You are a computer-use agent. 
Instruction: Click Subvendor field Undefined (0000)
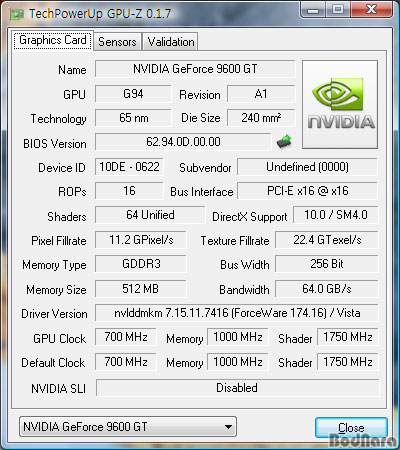307,167
